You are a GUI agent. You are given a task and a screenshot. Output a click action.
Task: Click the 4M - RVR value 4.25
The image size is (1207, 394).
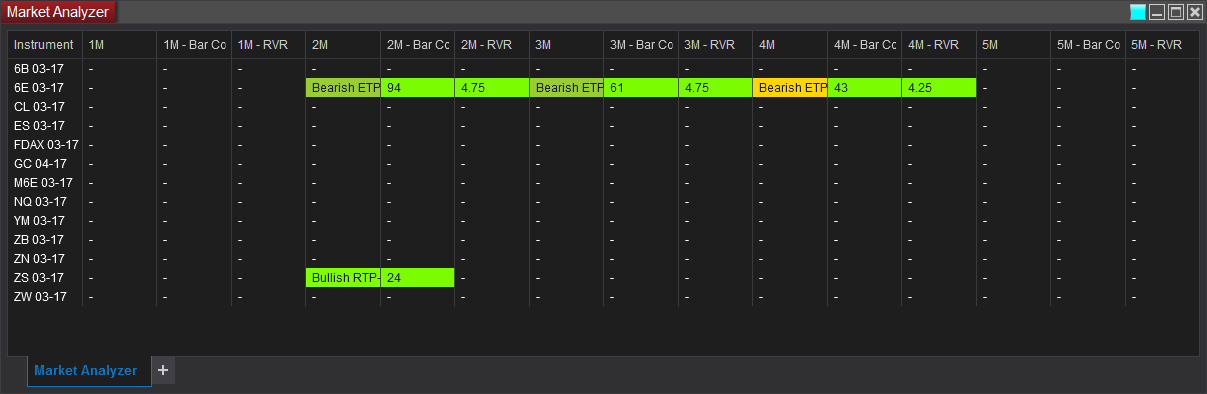pyautogui.click(x=939, y=87)
